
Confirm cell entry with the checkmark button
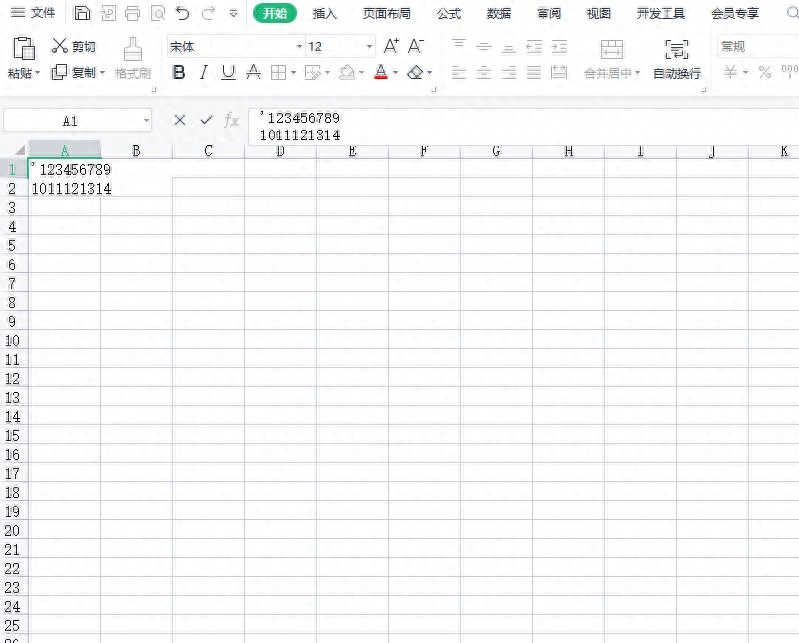(x=206, y=120)
